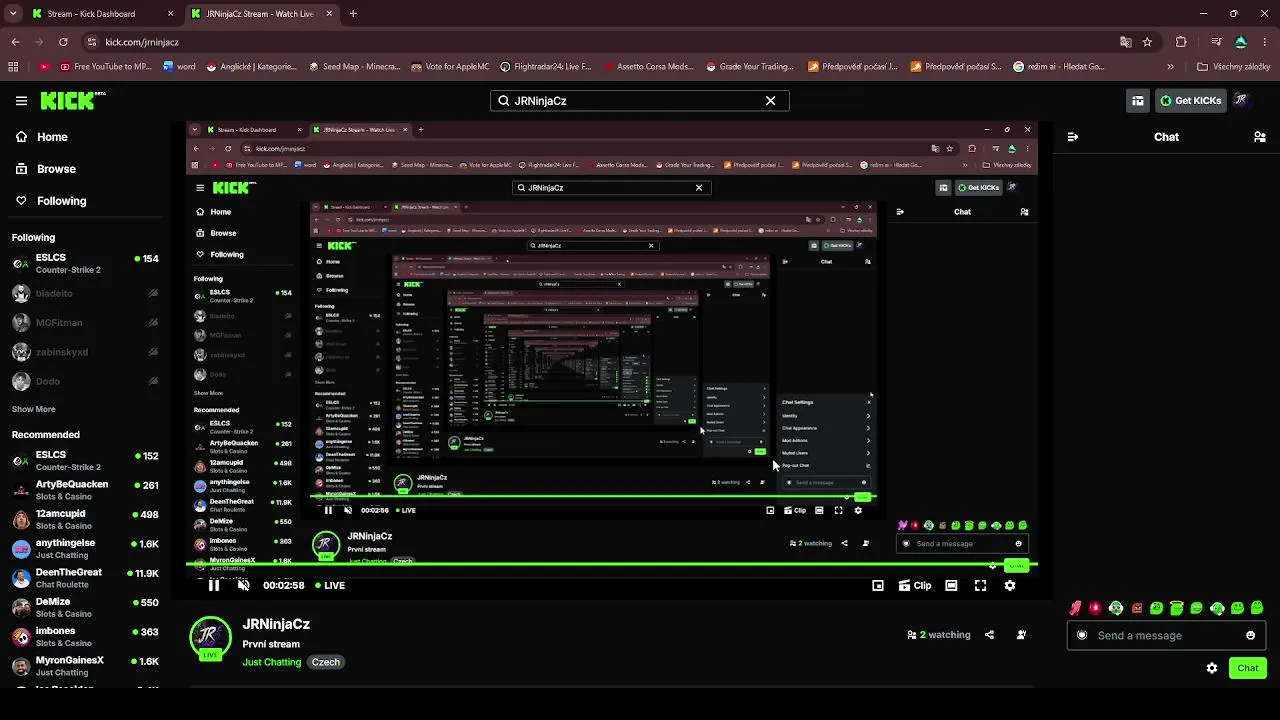Viewport: 1280px width, 720px height.
Task: Open recommended imbones channel
Action: click(x=85, y=637)
